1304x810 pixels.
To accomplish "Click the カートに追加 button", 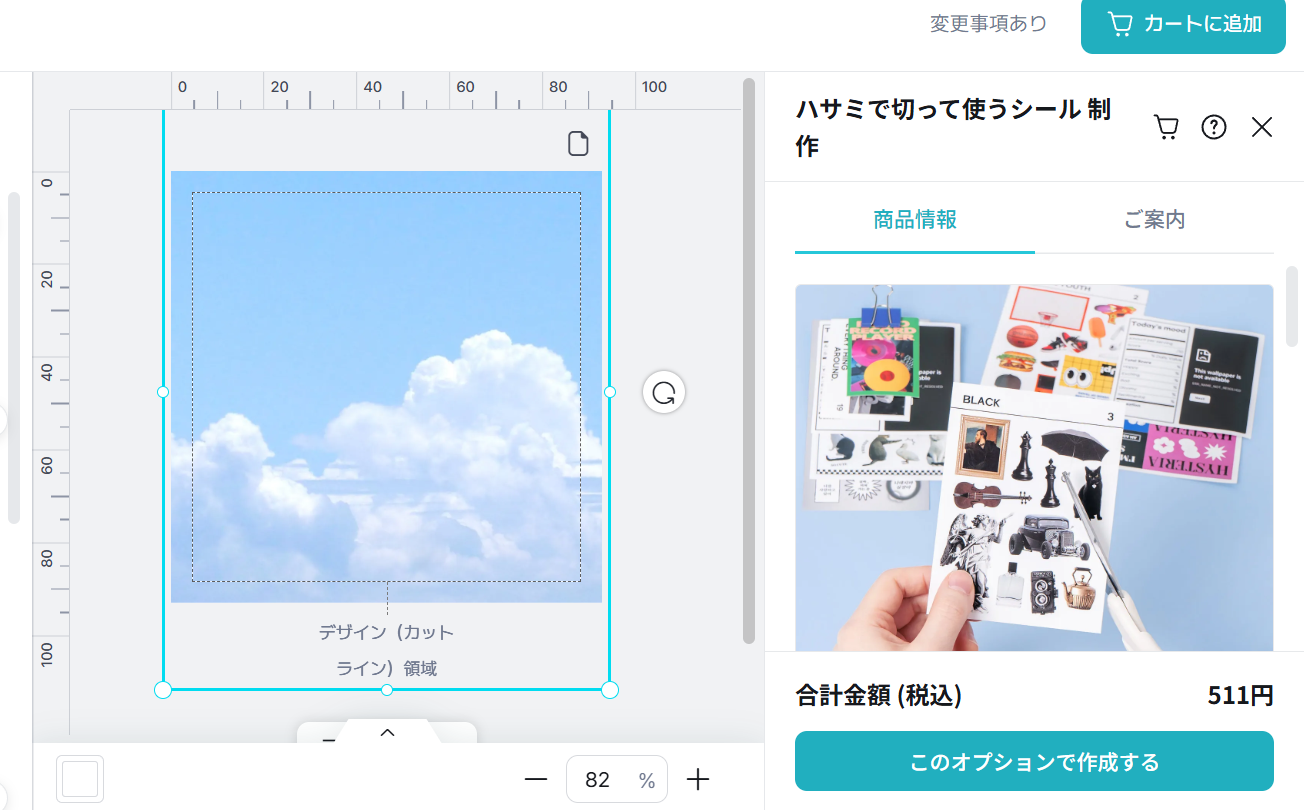I will [1183, 25].
